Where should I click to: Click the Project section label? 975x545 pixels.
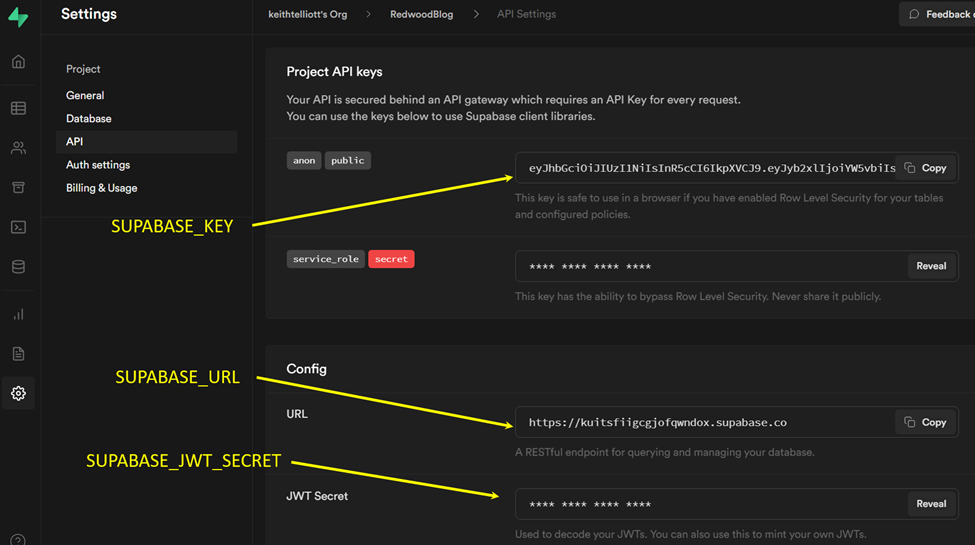tap(83, 69)
